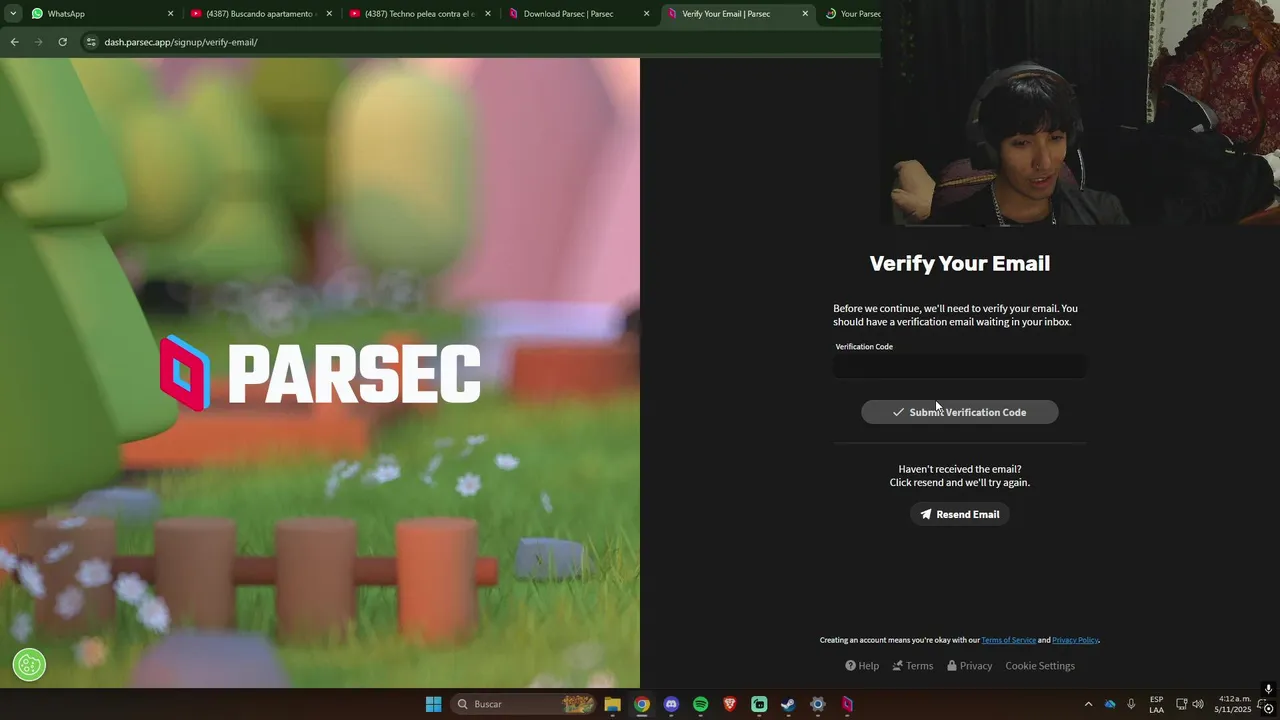The width and height of the screenshot is (1280, 720).
Task: Show hidden system tray icons
Action: (1088, 704)
